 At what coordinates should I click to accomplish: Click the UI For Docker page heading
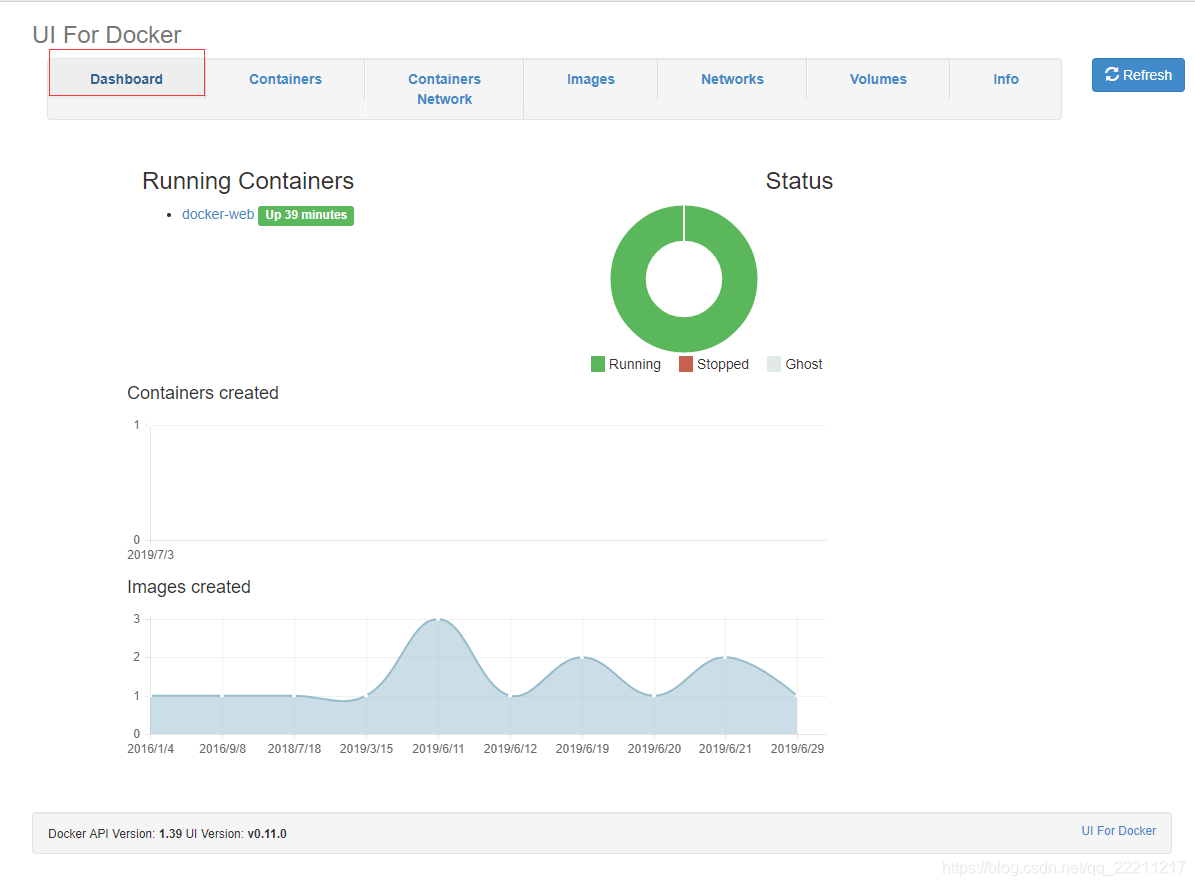[x=106, y=34]
